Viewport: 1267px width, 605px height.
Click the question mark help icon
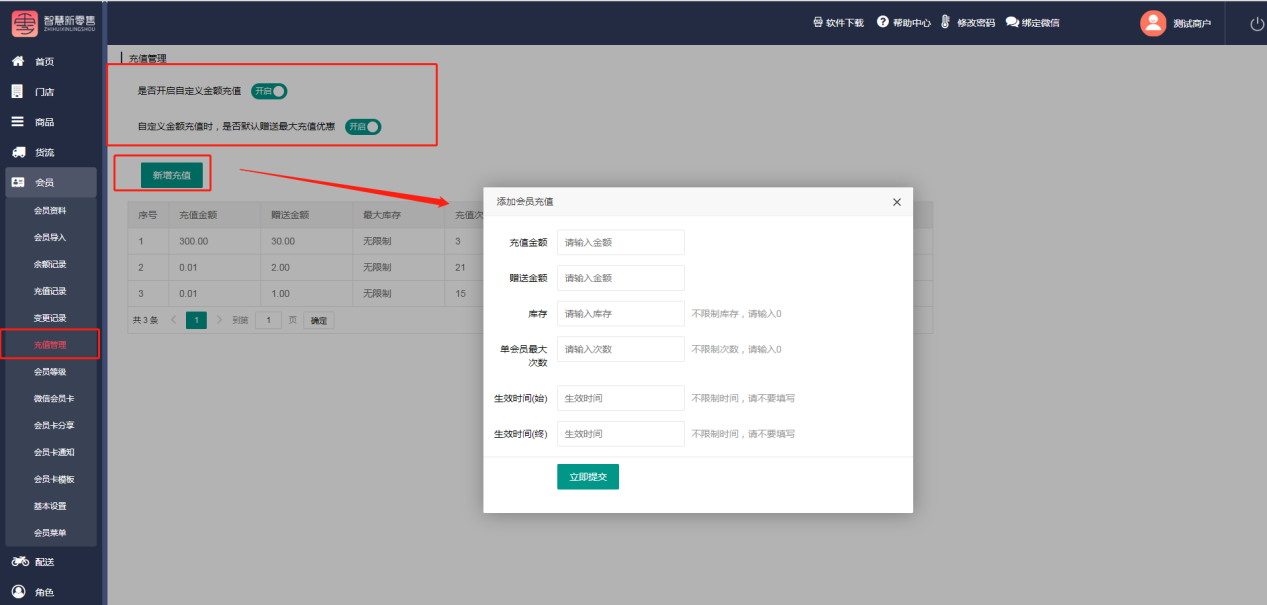[883, 22]
